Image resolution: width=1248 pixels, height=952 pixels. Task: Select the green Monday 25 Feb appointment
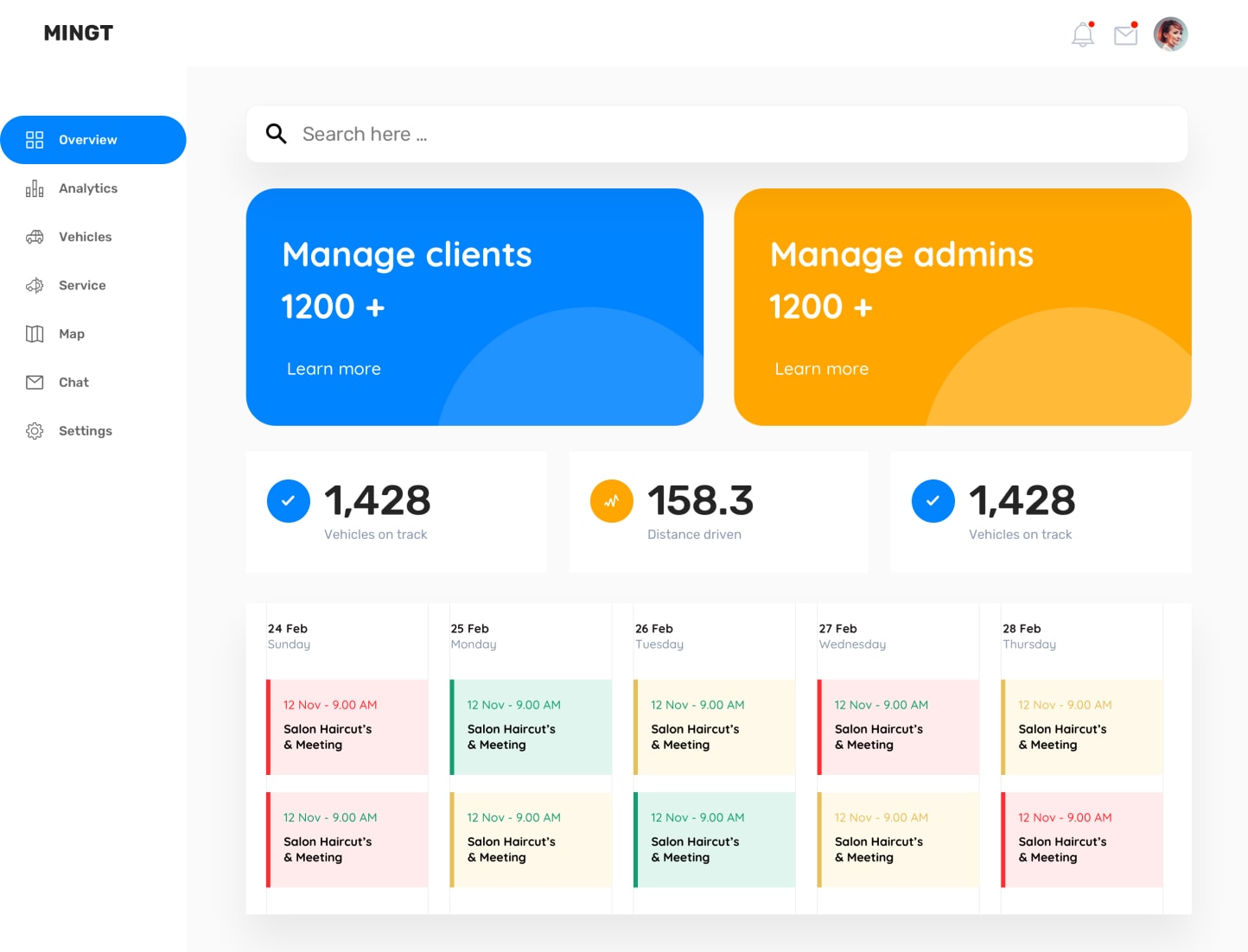531,727
